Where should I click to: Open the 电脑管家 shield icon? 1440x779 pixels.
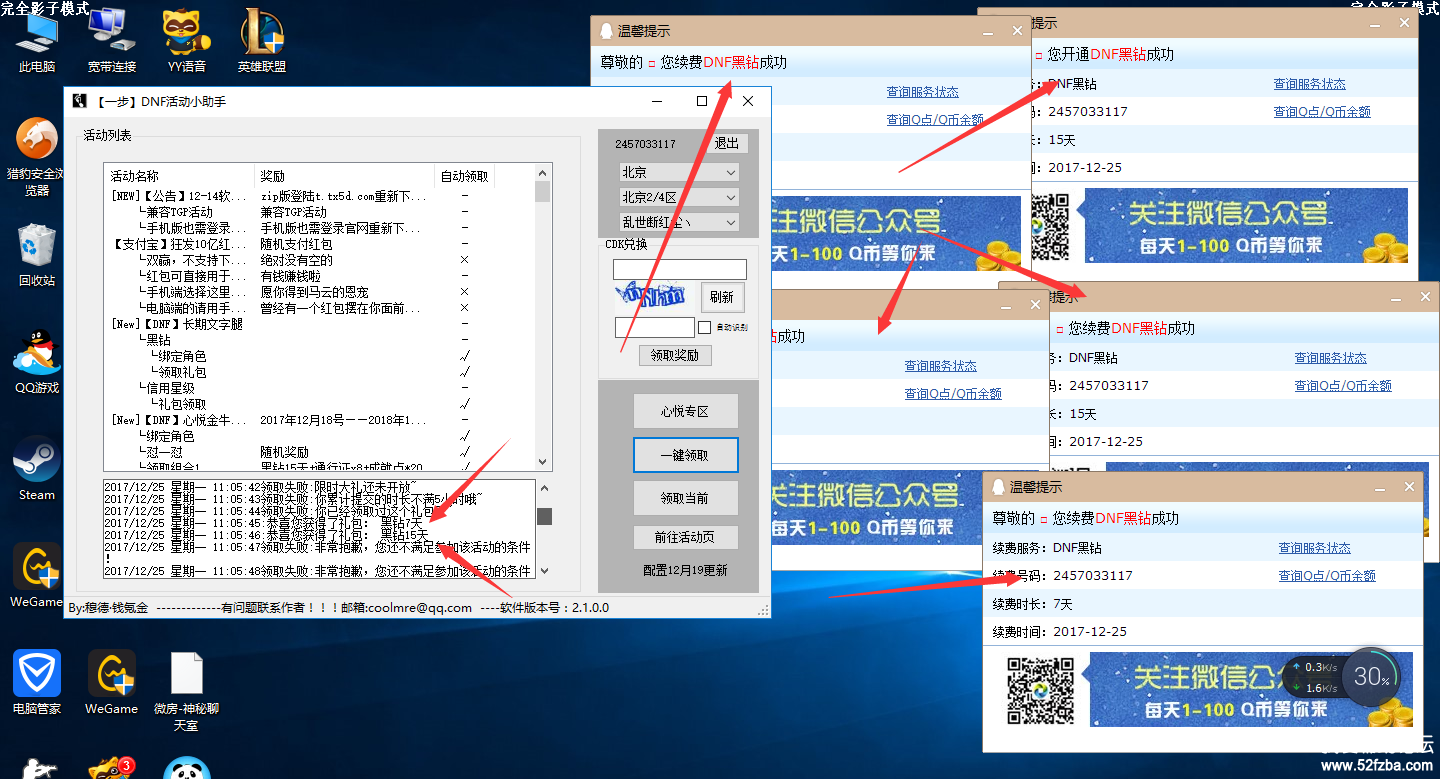click(37, 683)
